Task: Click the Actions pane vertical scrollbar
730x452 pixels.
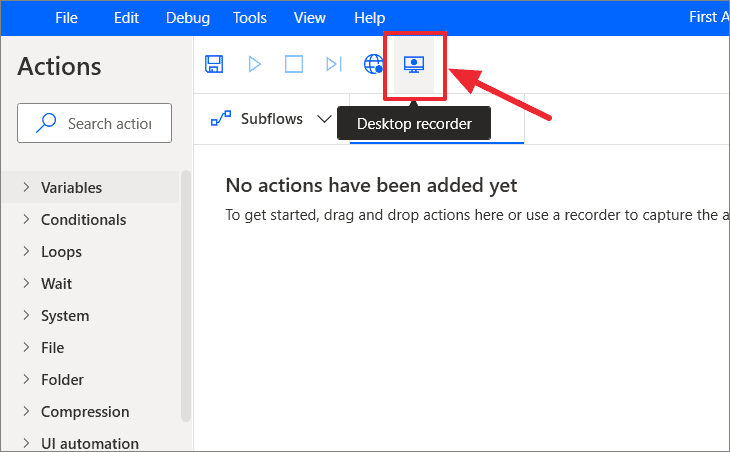Action: [x=186, y=296]
